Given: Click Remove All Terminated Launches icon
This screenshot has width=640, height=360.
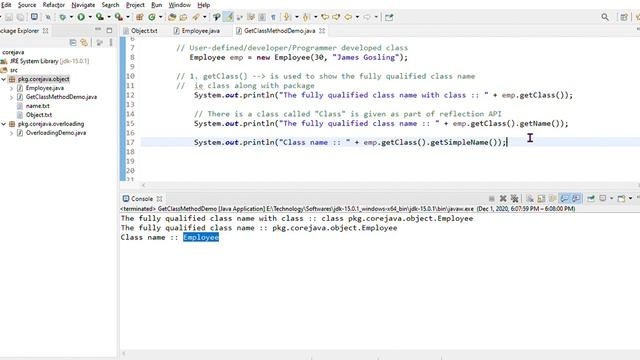Looking at the screenshot, I should pyautogui.click(x=515, y=198).
